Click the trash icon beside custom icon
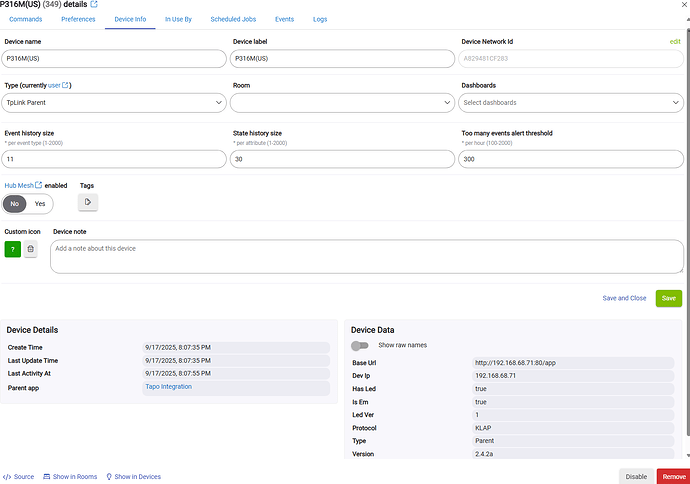 30,249
